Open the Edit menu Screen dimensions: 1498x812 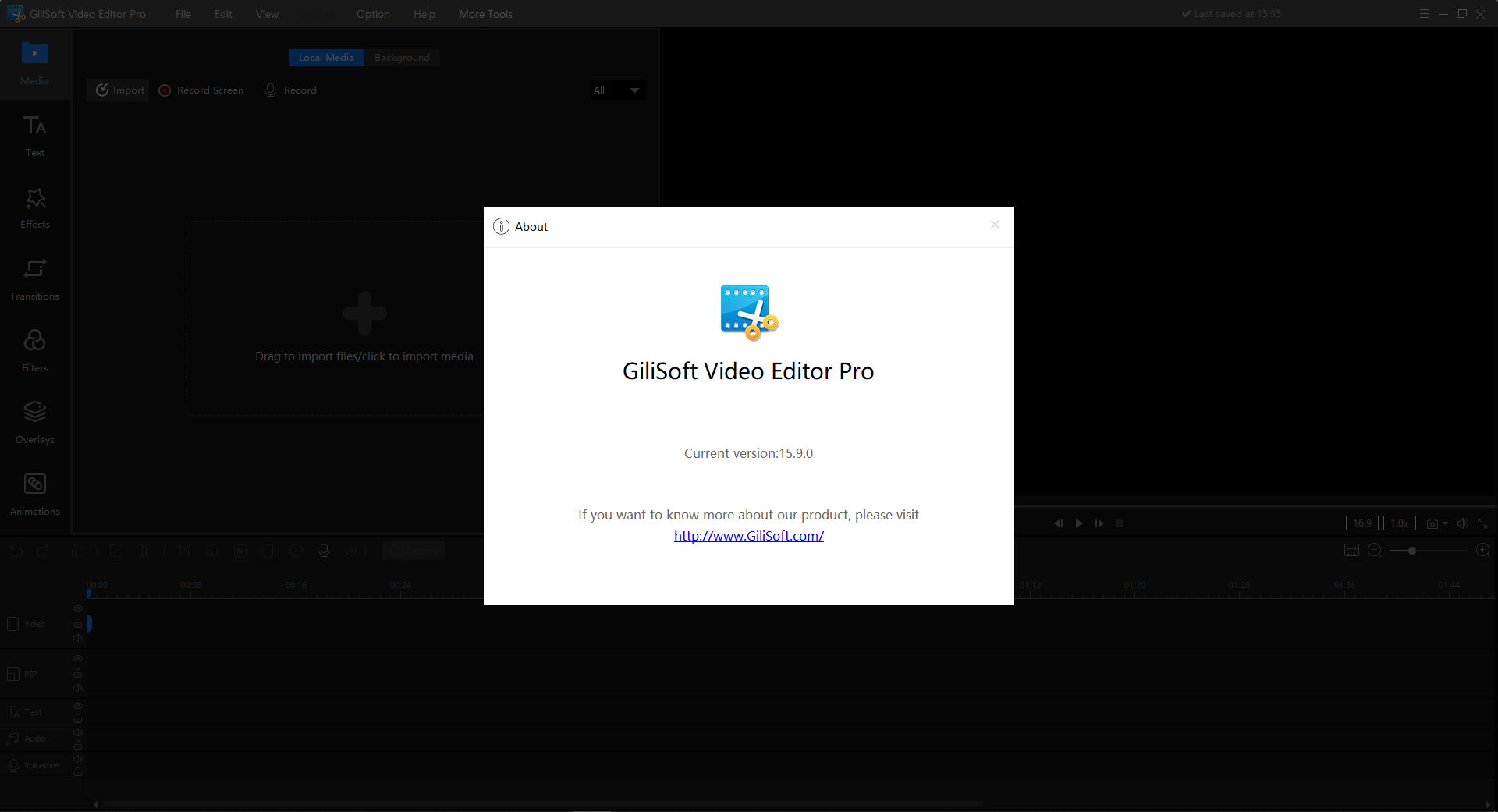click(x=223, y=14)
